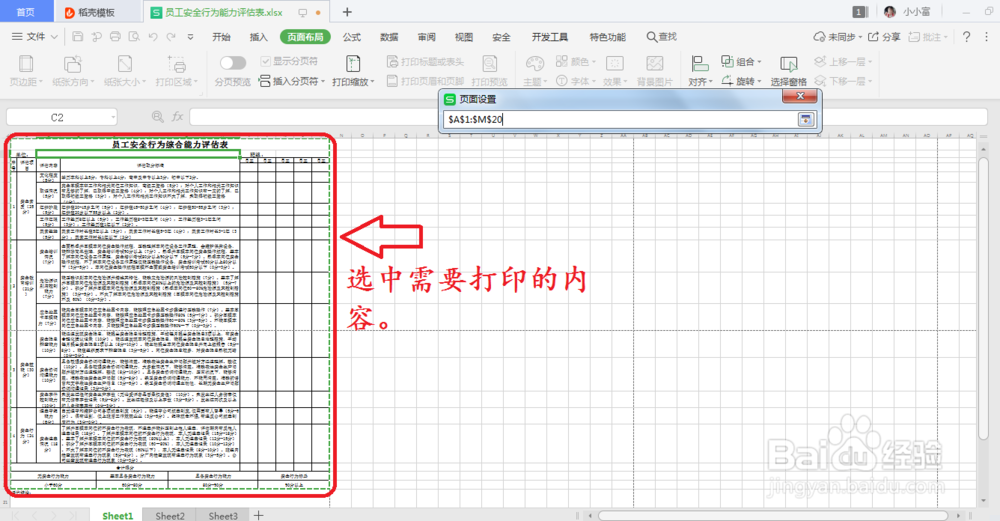
Task: Click the 打印预览 ribbon icon
Action: tap(489, 64)
